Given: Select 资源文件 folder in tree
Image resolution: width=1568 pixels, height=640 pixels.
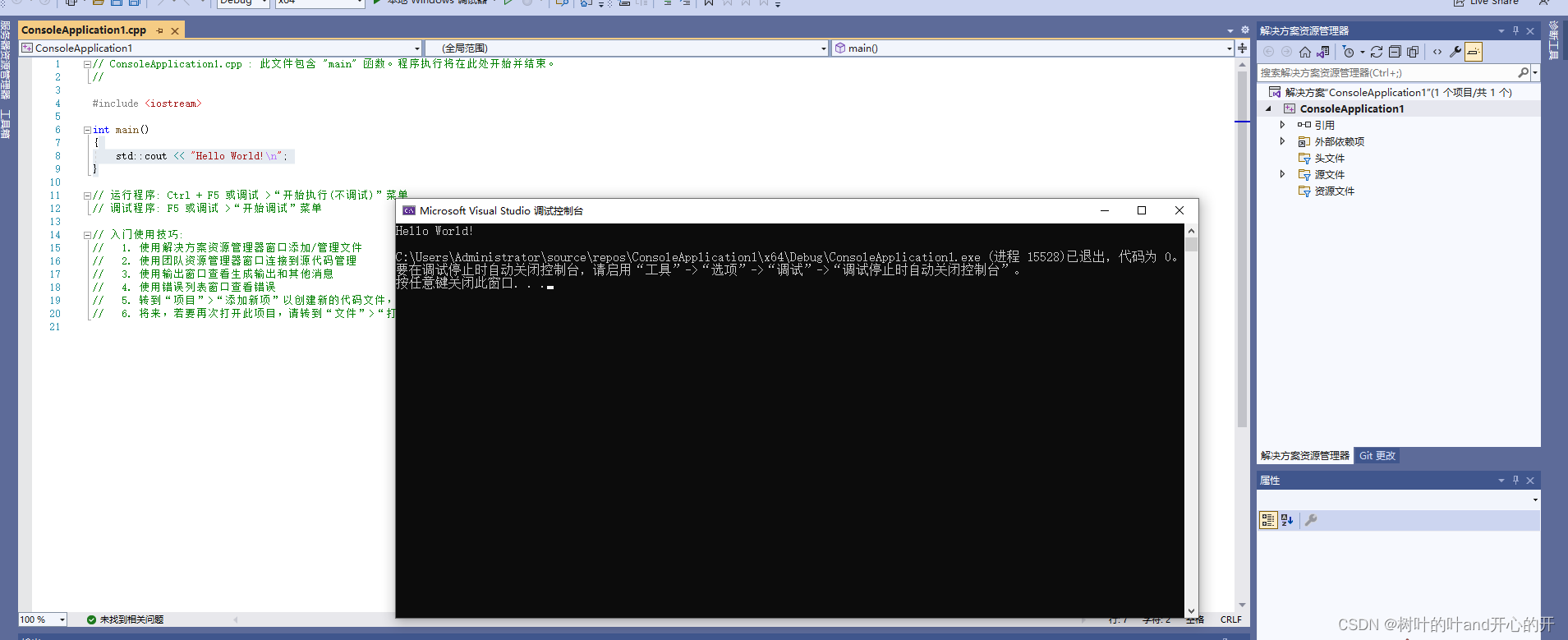Looking at the screenshot, I should click(x=1334, y=191).
